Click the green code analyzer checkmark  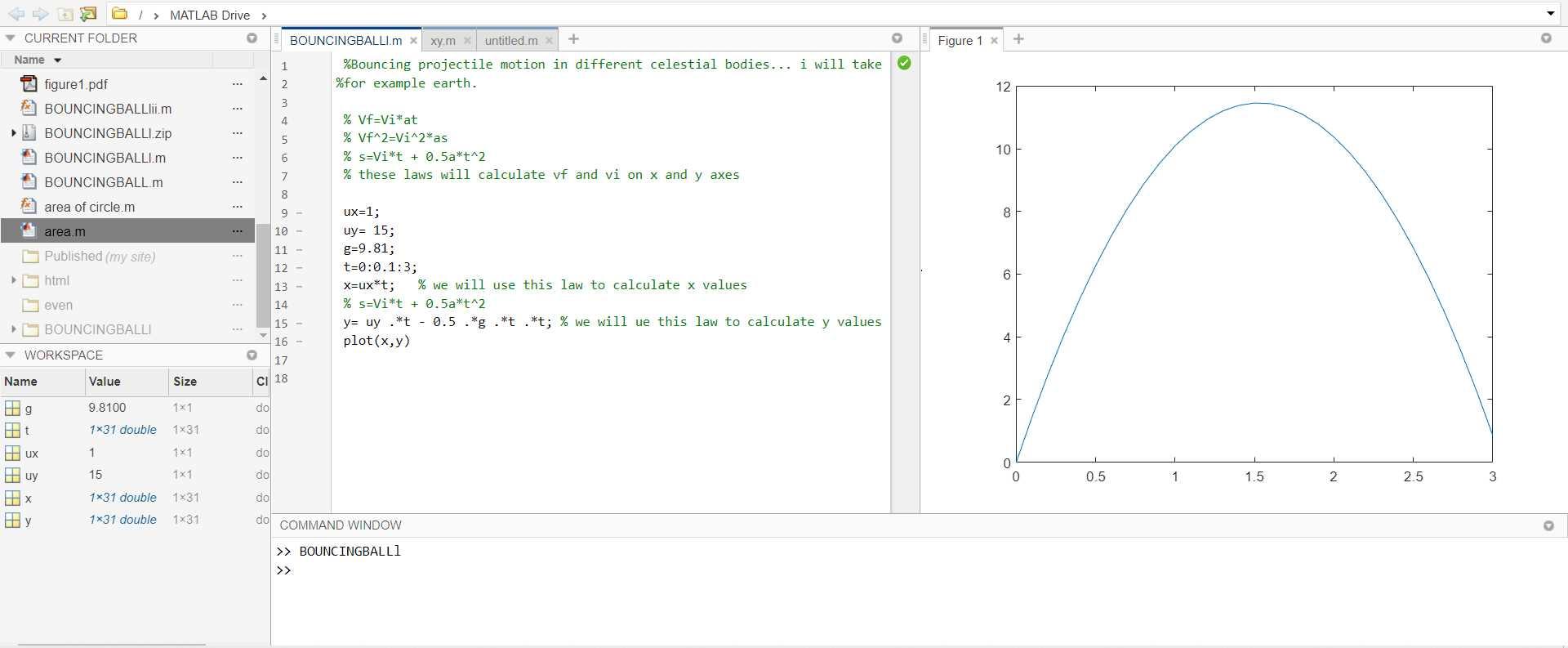904,63
